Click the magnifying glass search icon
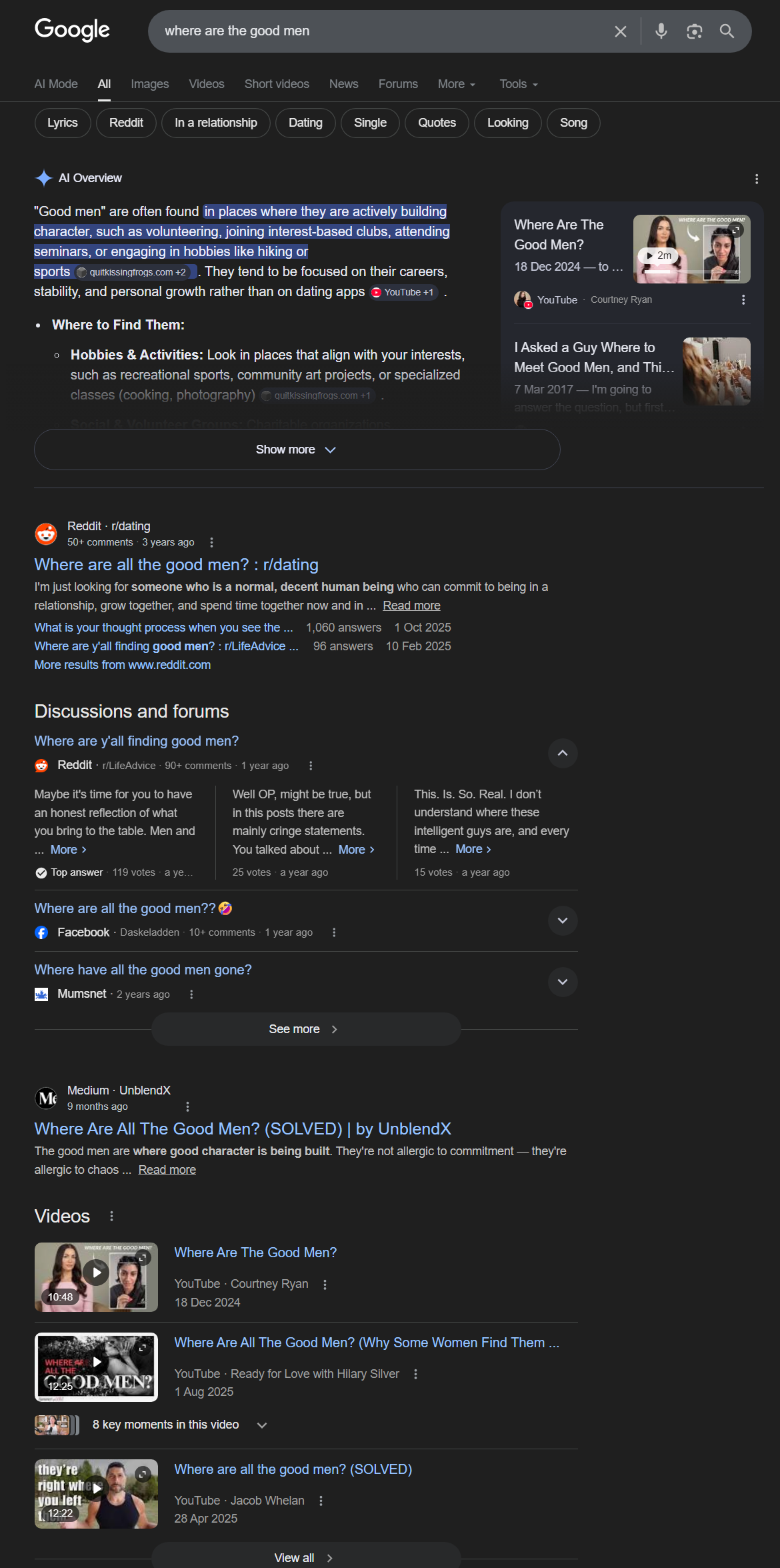Screen dimensions: 780x1568 click(x=727, y=31)
